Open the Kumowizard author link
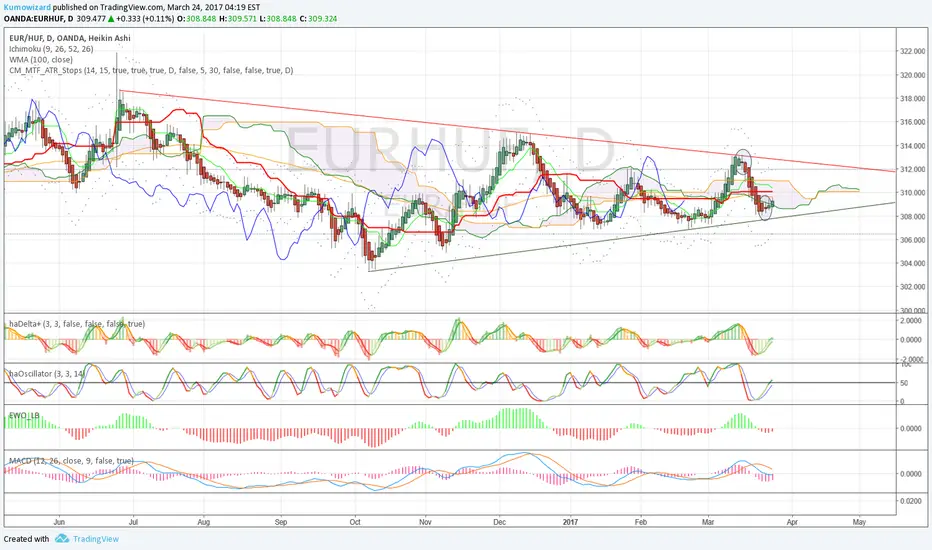 click(x=27, y=8)
